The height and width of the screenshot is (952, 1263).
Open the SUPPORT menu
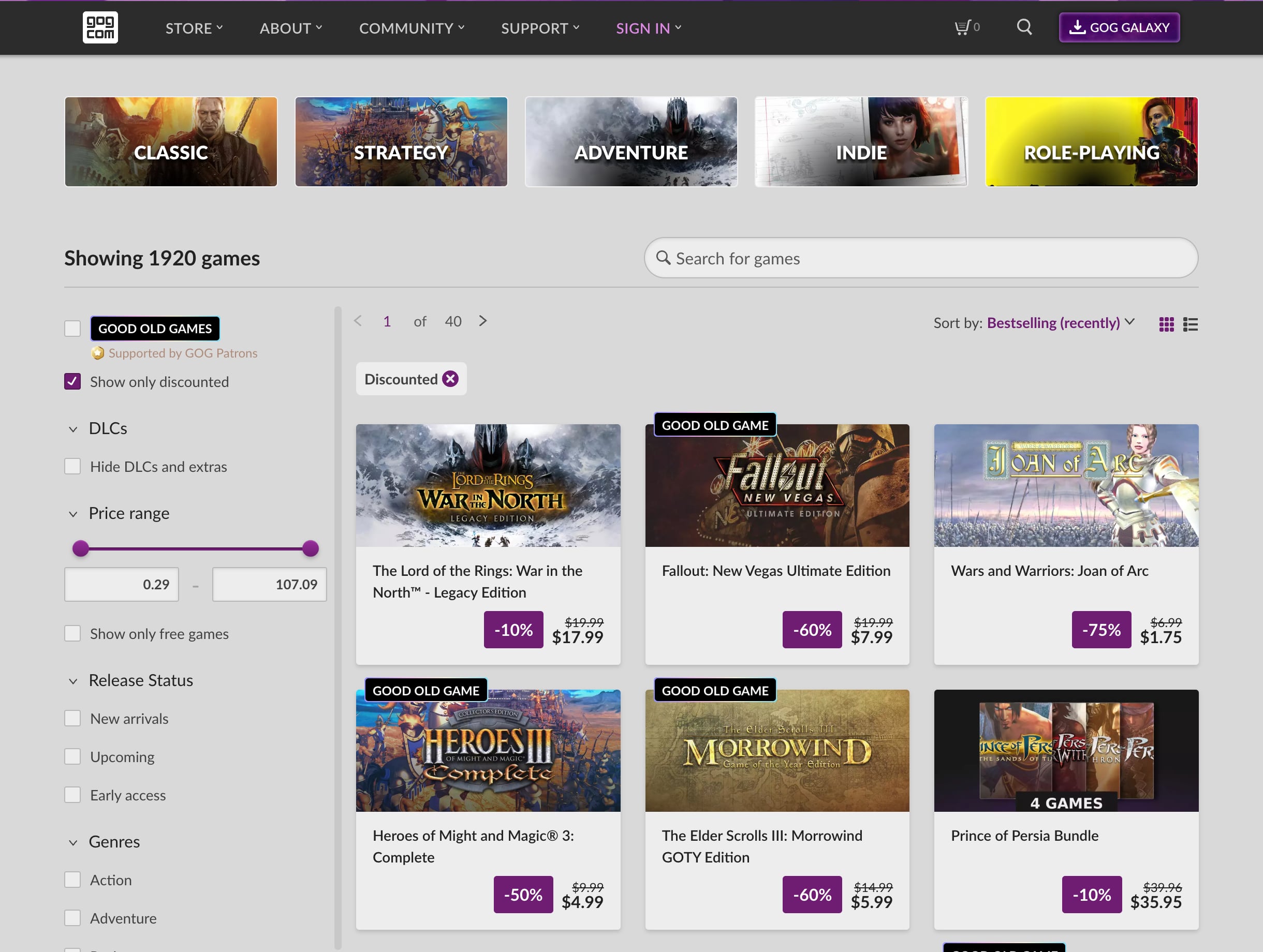click(540, 28)
